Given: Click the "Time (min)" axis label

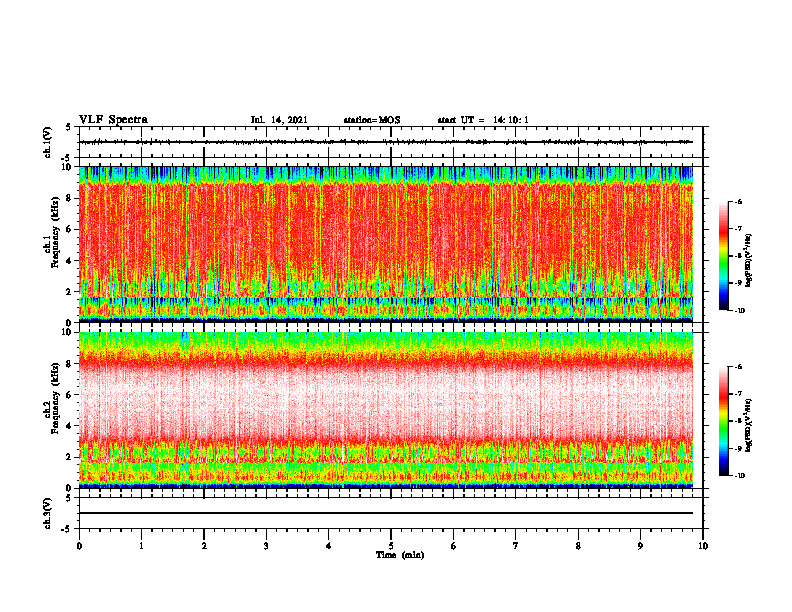Looking at the screenshot, I should coord(400,555).
